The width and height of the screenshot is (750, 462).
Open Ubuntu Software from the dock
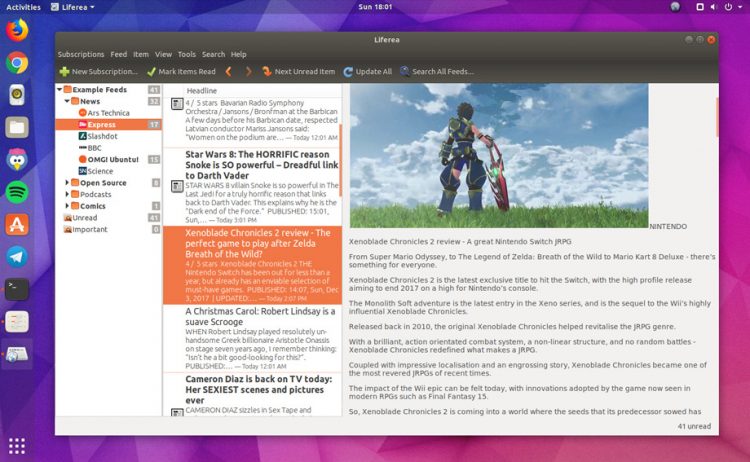[x=17, y=224]
